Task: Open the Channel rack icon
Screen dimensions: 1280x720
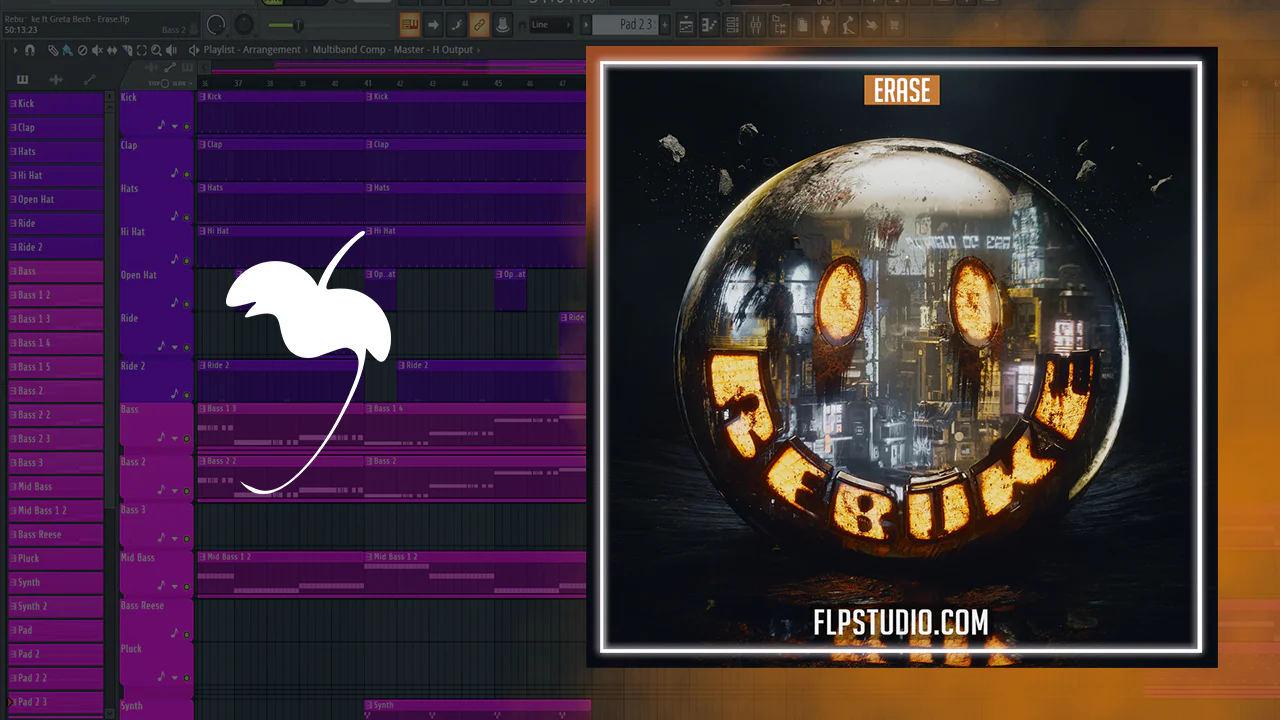Action: pos(732,24)
